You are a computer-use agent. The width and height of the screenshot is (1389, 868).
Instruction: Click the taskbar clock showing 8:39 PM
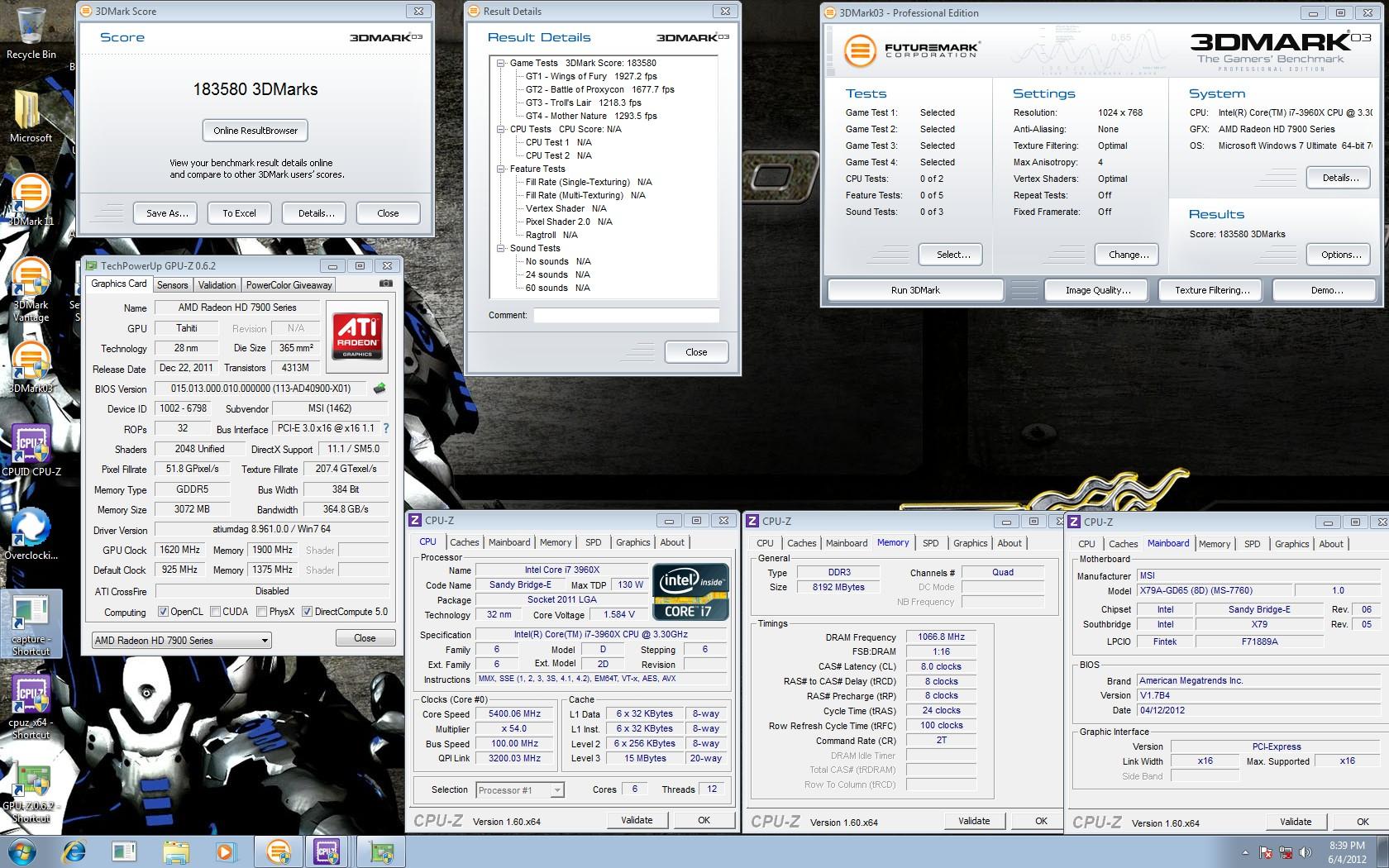point(1348,852)
